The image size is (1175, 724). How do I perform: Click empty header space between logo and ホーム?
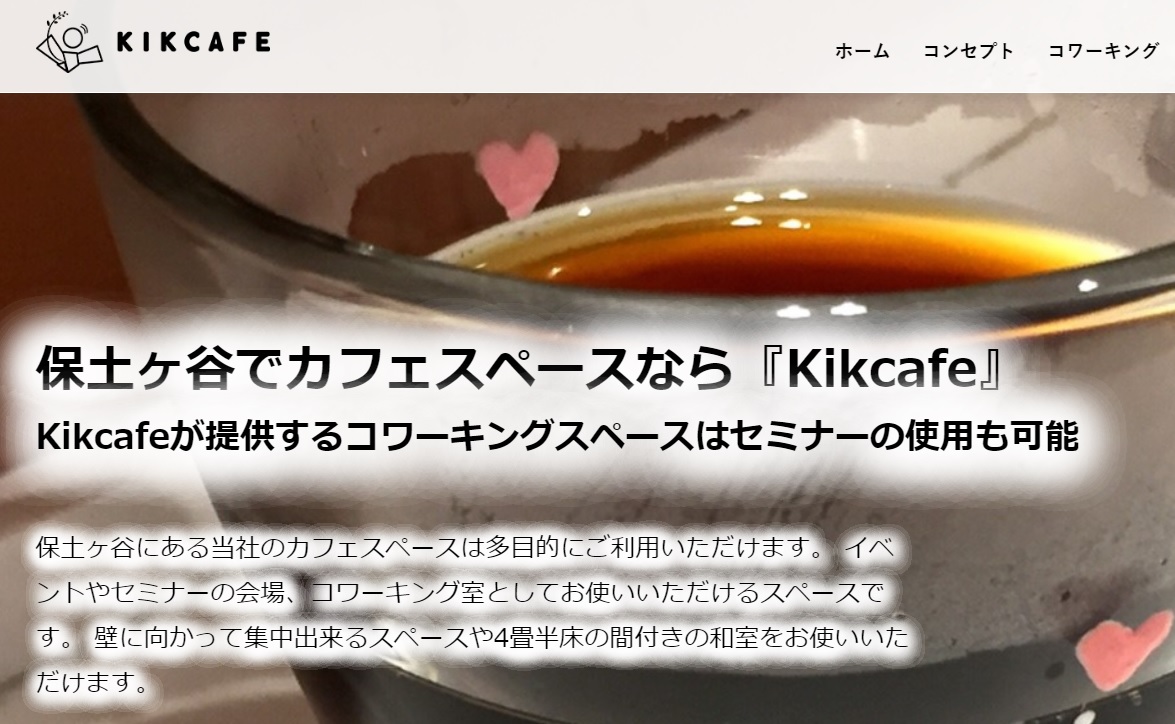(552, 46)
